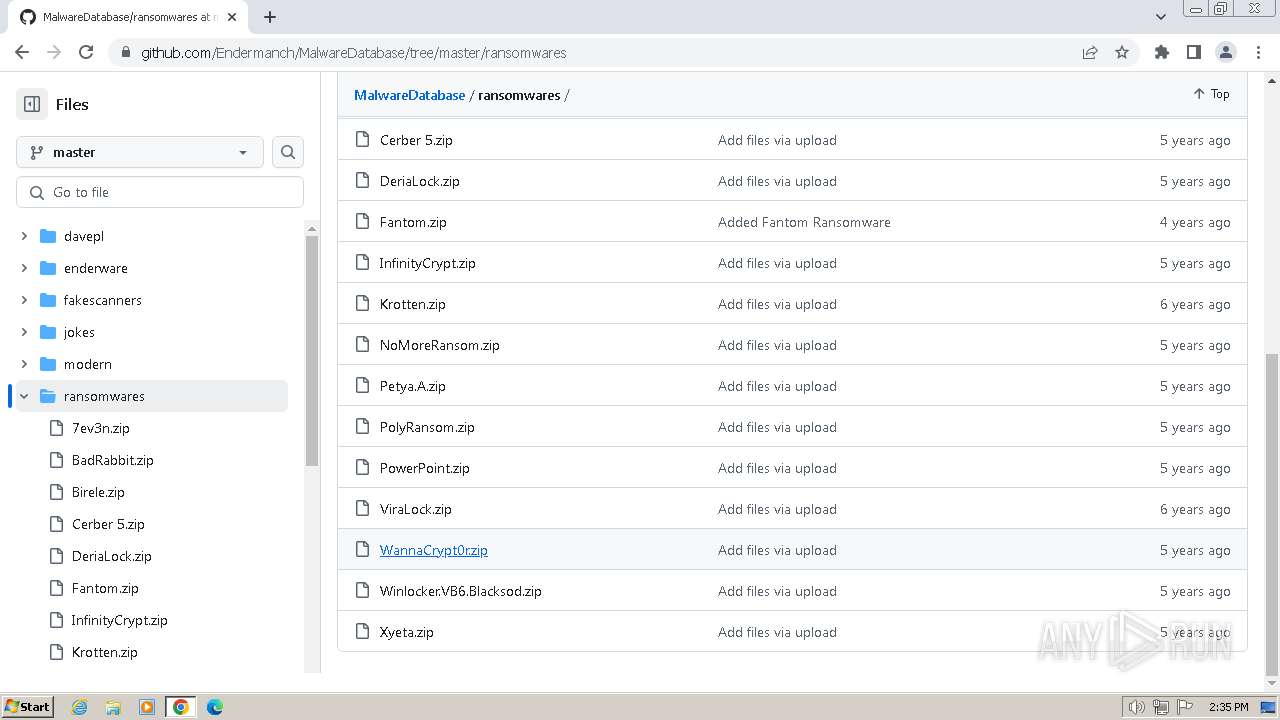The image size is (1280, 720).
Task: Select InfinityCrypt.zip in sidebar tree
Action: (119, 620)
